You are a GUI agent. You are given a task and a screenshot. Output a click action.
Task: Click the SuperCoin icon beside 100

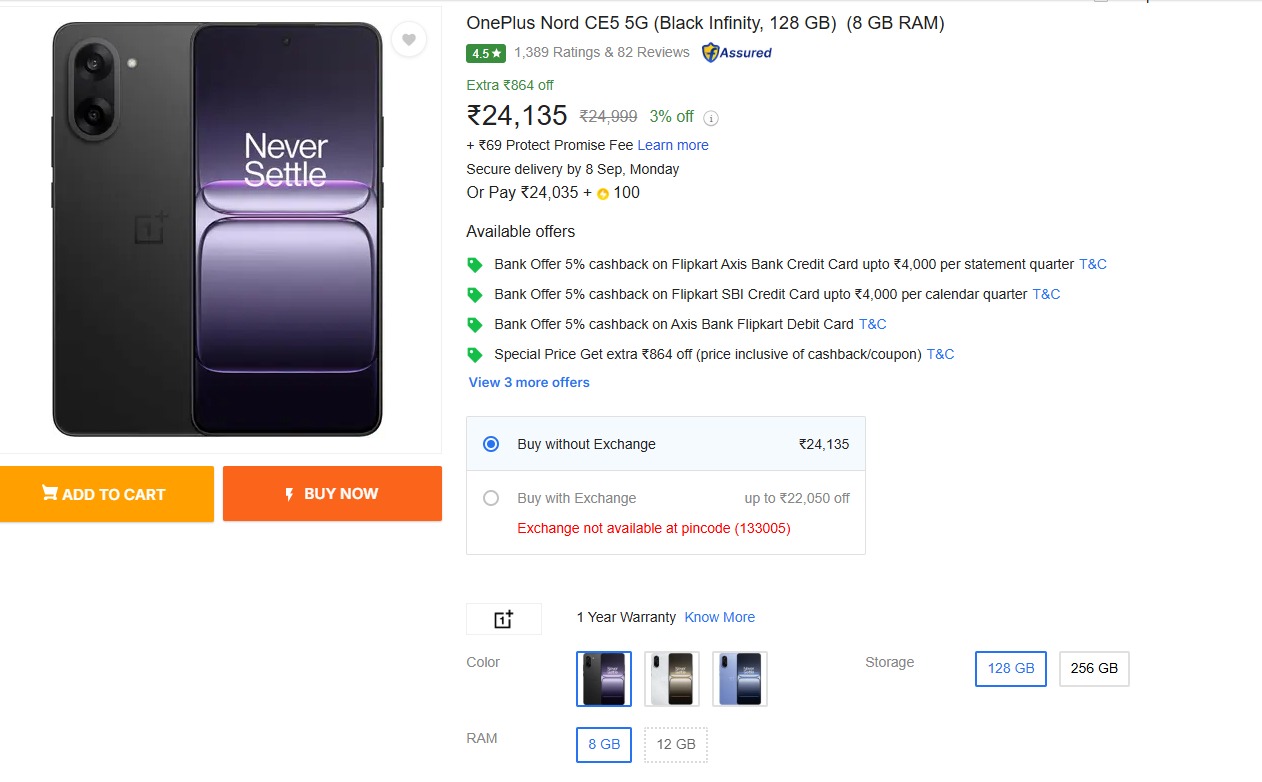pyautogui.click(x=602, y=194)
